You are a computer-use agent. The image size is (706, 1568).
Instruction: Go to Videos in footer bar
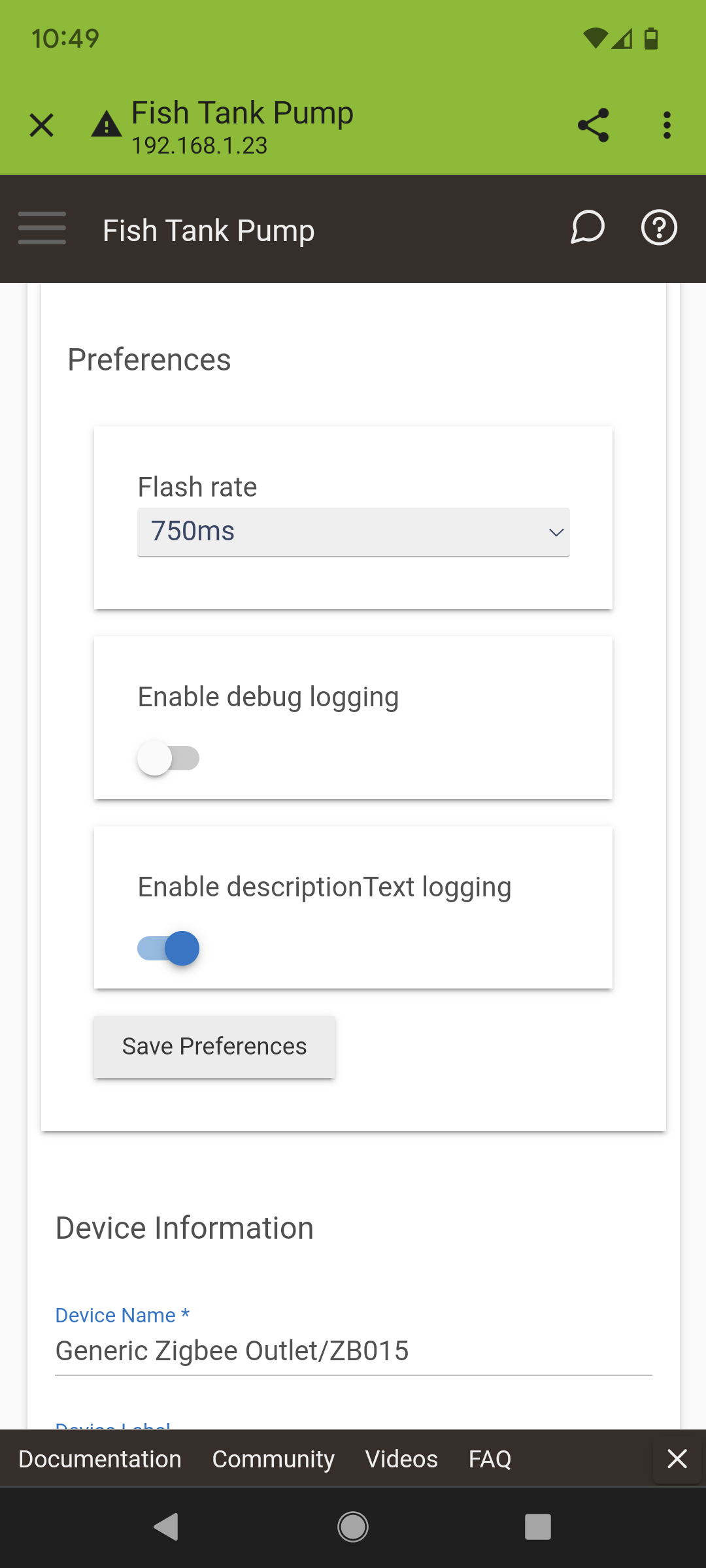401,1459
